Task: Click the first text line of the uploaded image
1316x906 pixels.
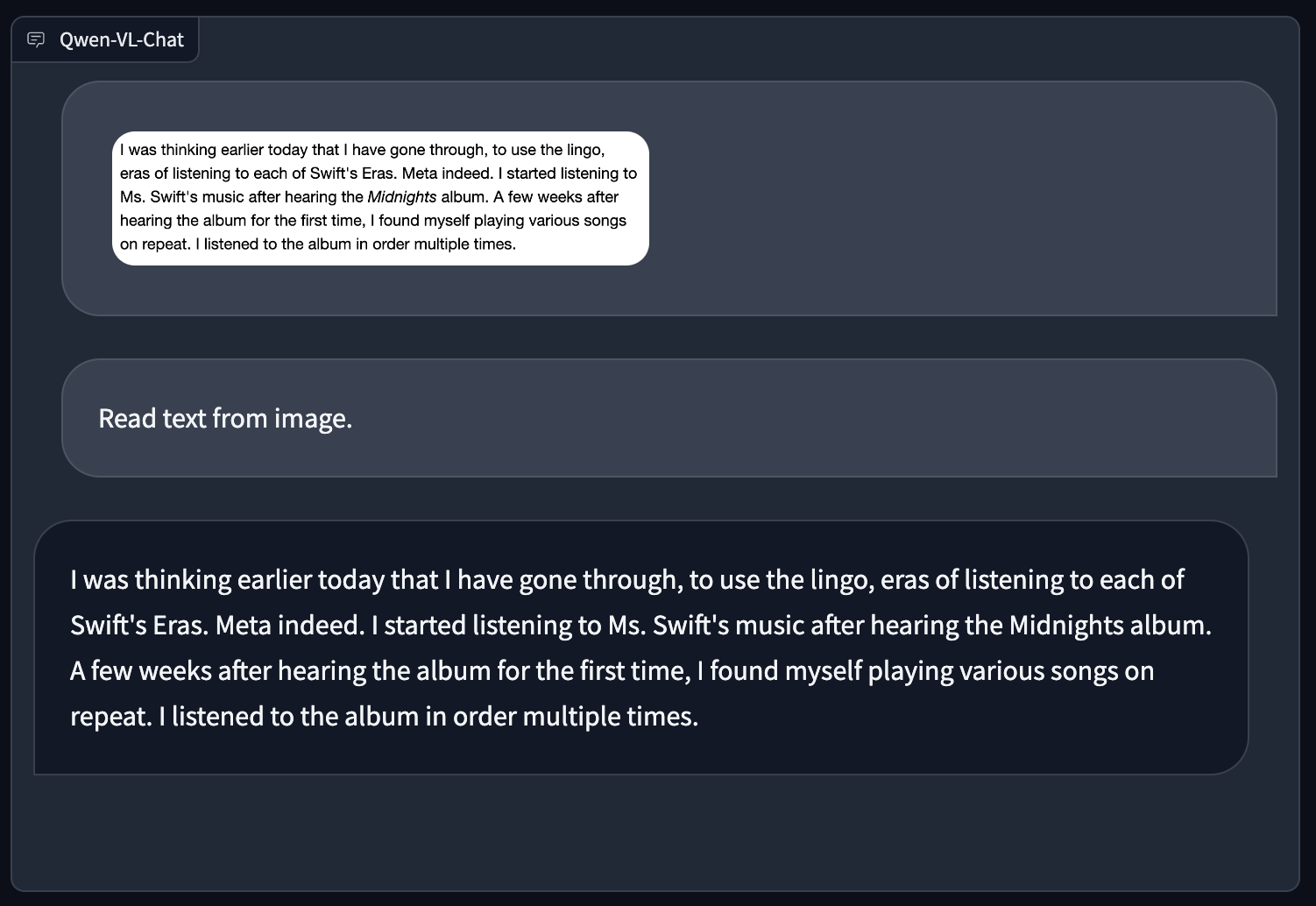Action: point(363,150)
